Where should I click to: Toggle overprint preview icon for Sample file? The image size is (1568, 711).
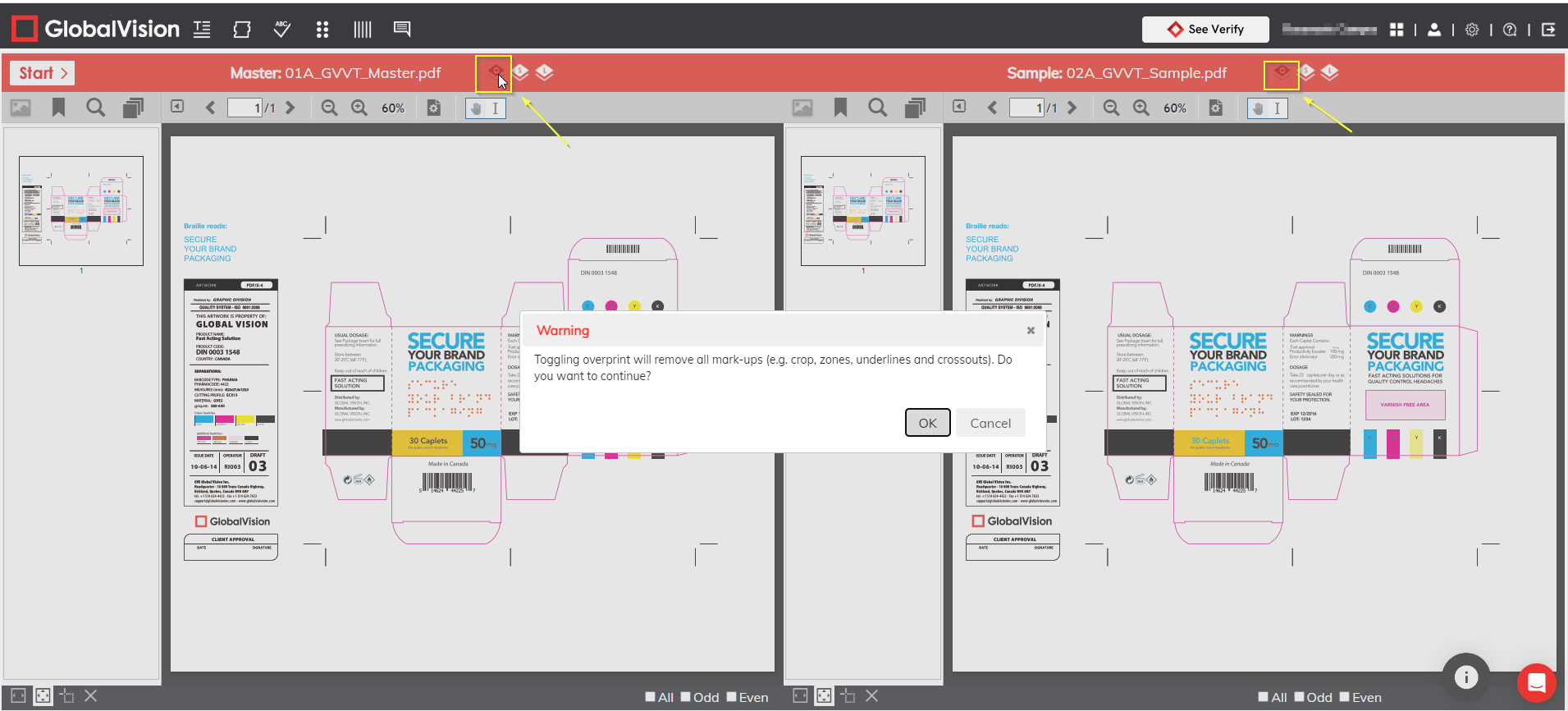click(x=1281, y=72)
